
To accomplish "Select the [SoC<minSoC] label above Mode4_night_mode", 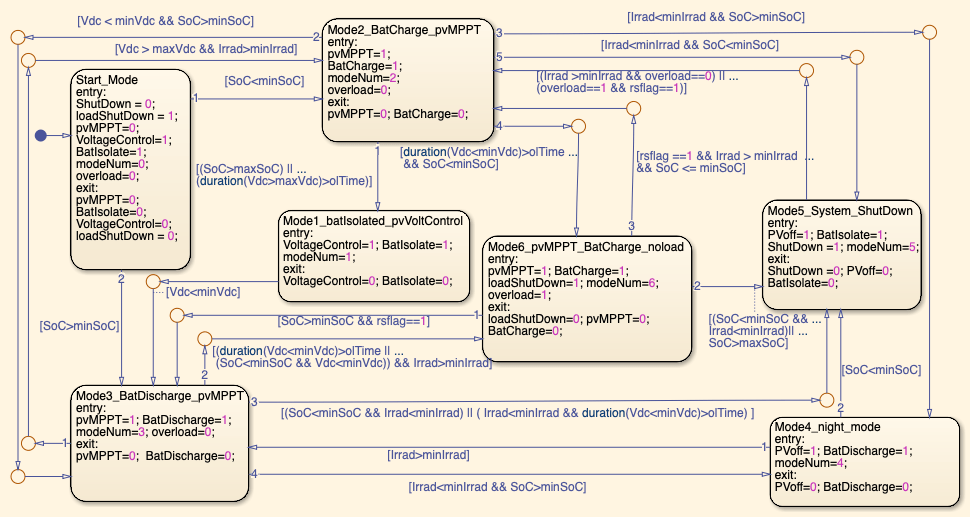I will pyautogui.click(x=881, y=370).
